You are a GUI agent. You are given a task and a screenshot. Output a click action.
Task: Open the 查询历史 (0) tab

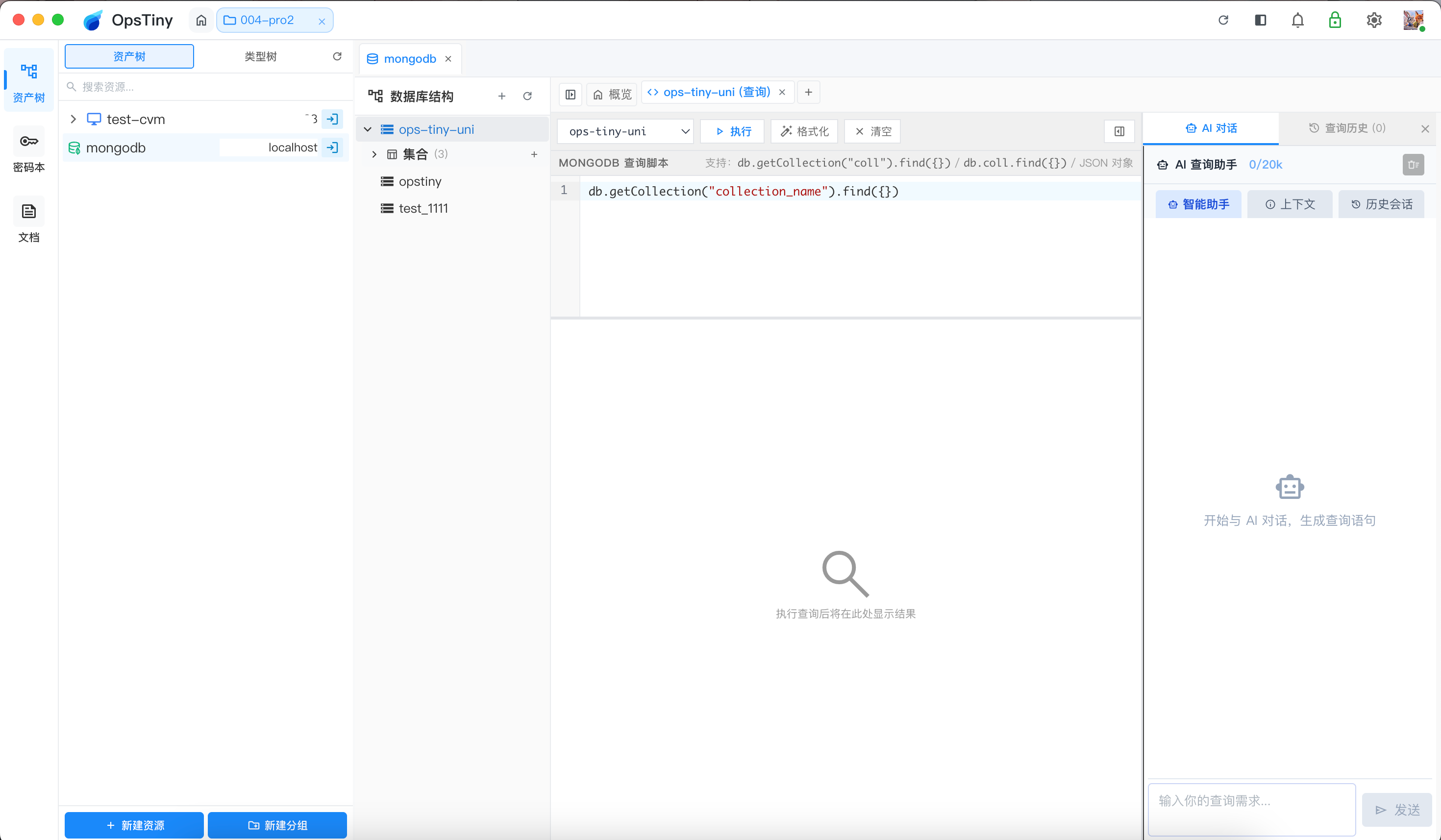(x=1347, y=128)
